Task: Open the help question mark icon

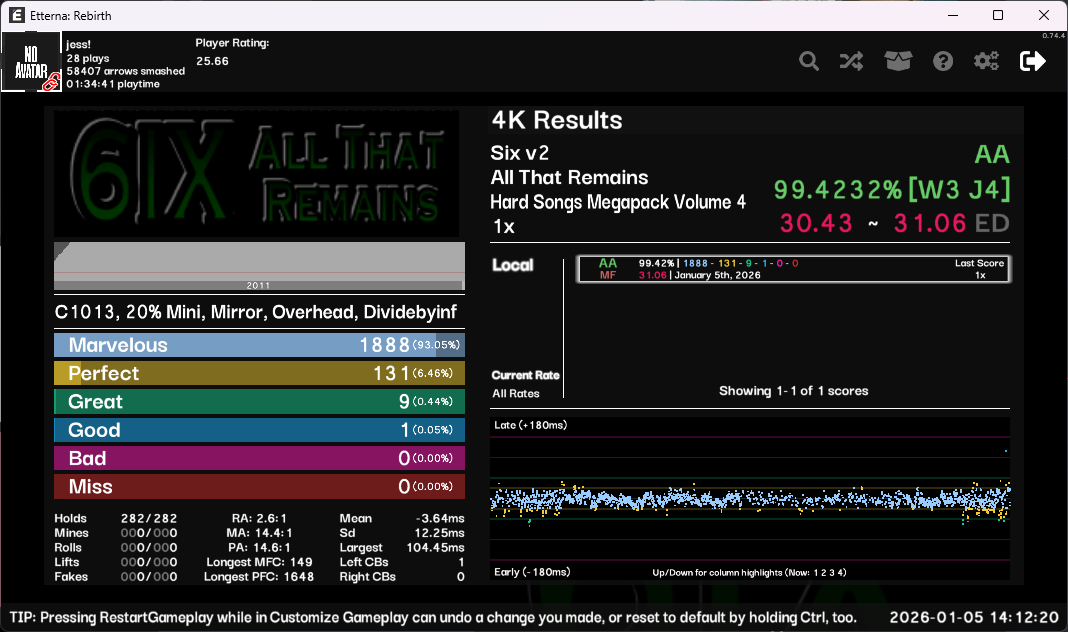Action: 943,61
